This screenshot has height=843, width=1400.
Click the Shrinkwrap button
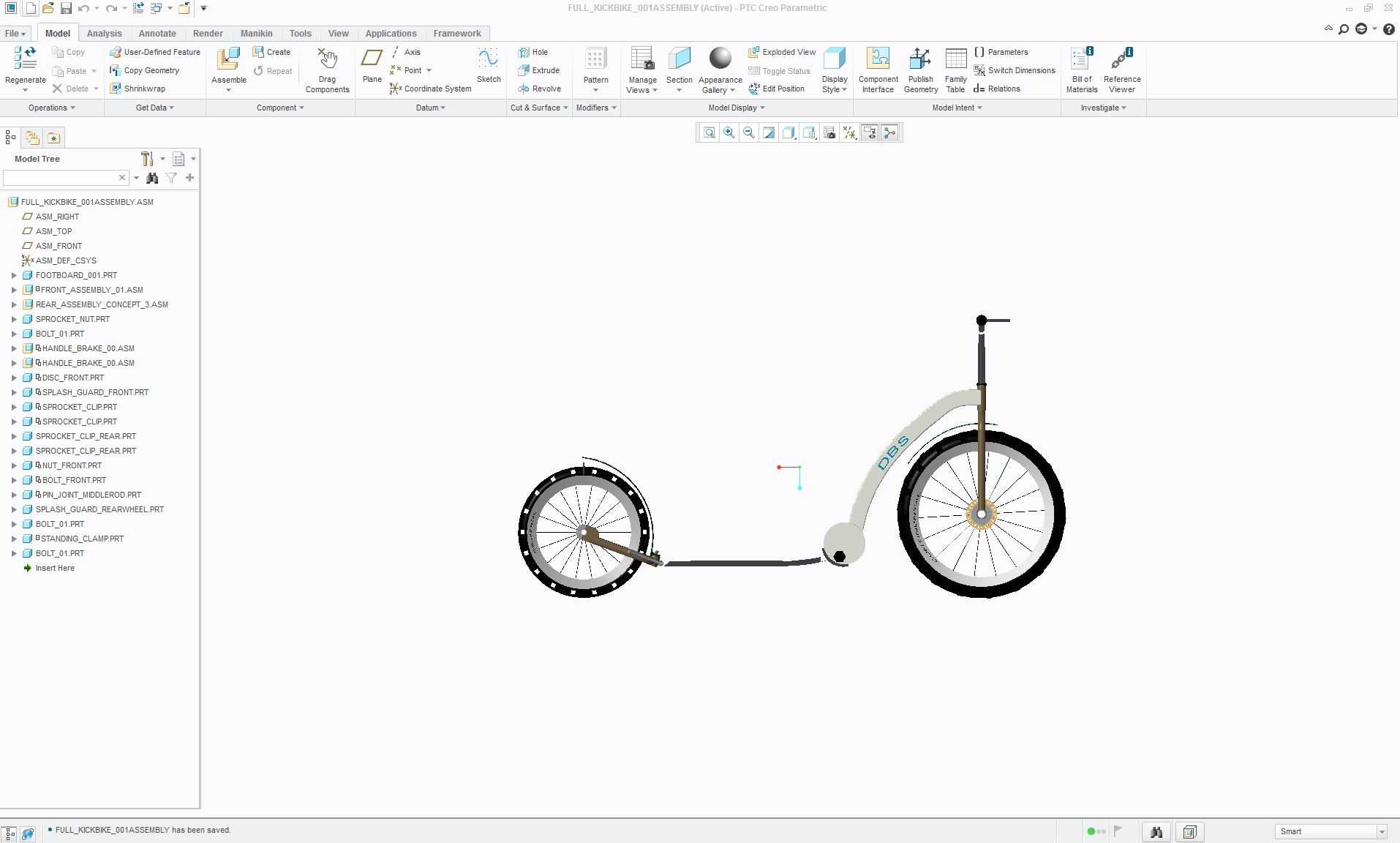click(x=138, y=89)
